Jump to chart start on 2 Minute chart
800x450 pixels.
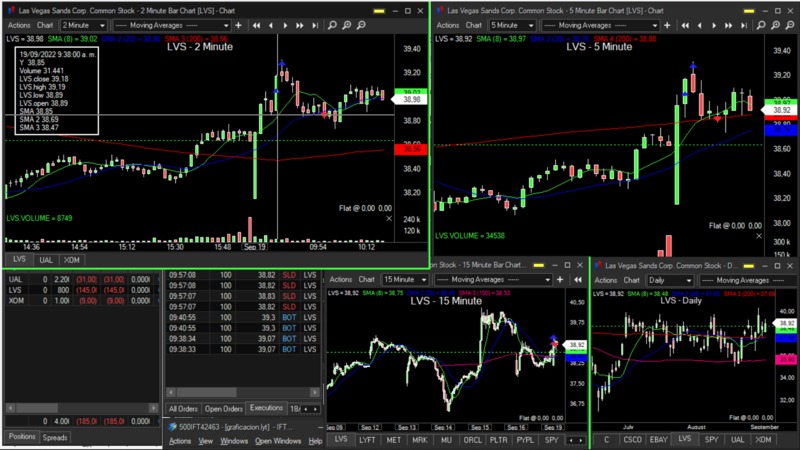click(255, 24)
